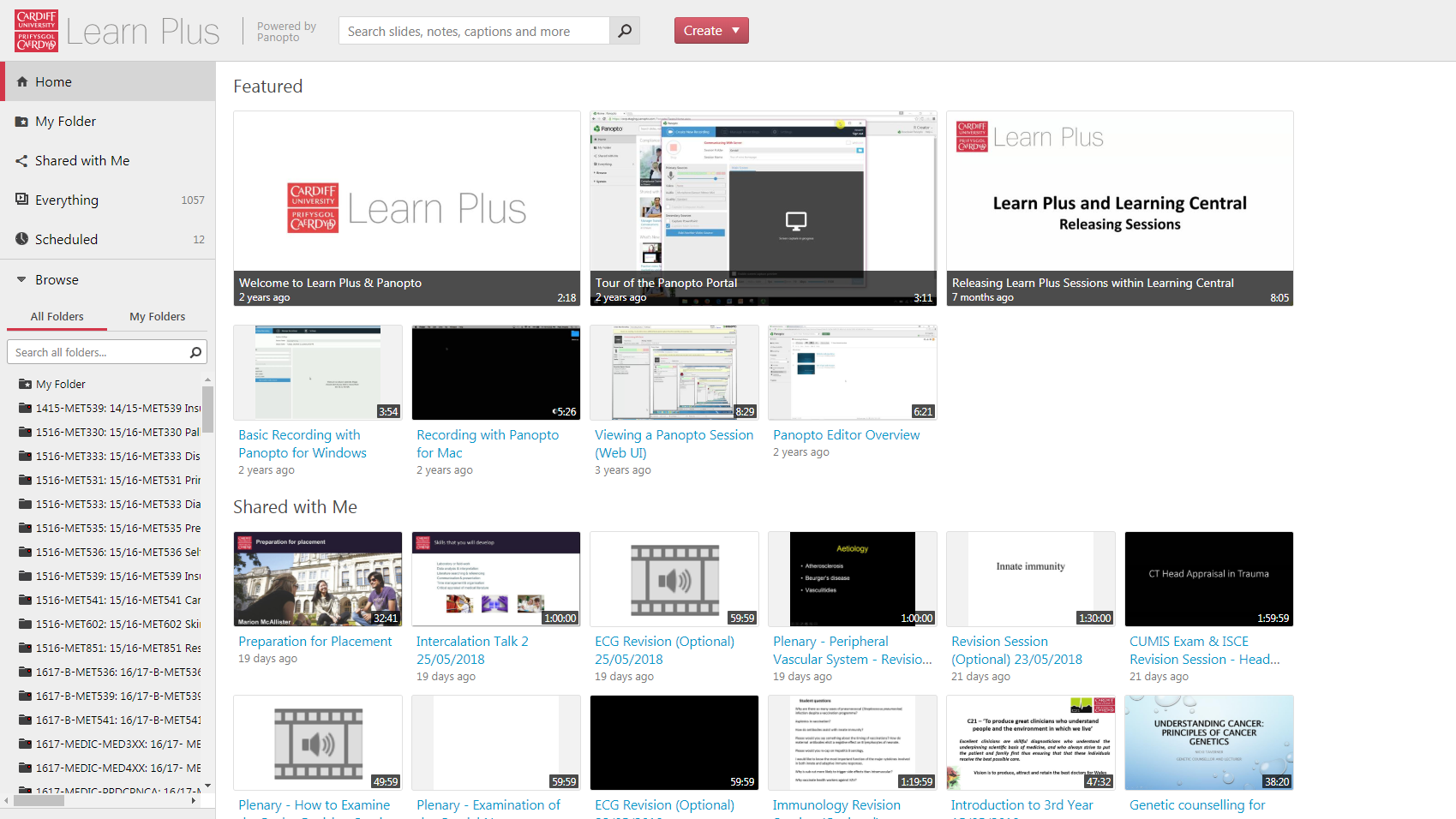This screenshot has width=1456, height=819.
Task: Open Introduction to 3rd Year link
Action: pos(1022,805)
